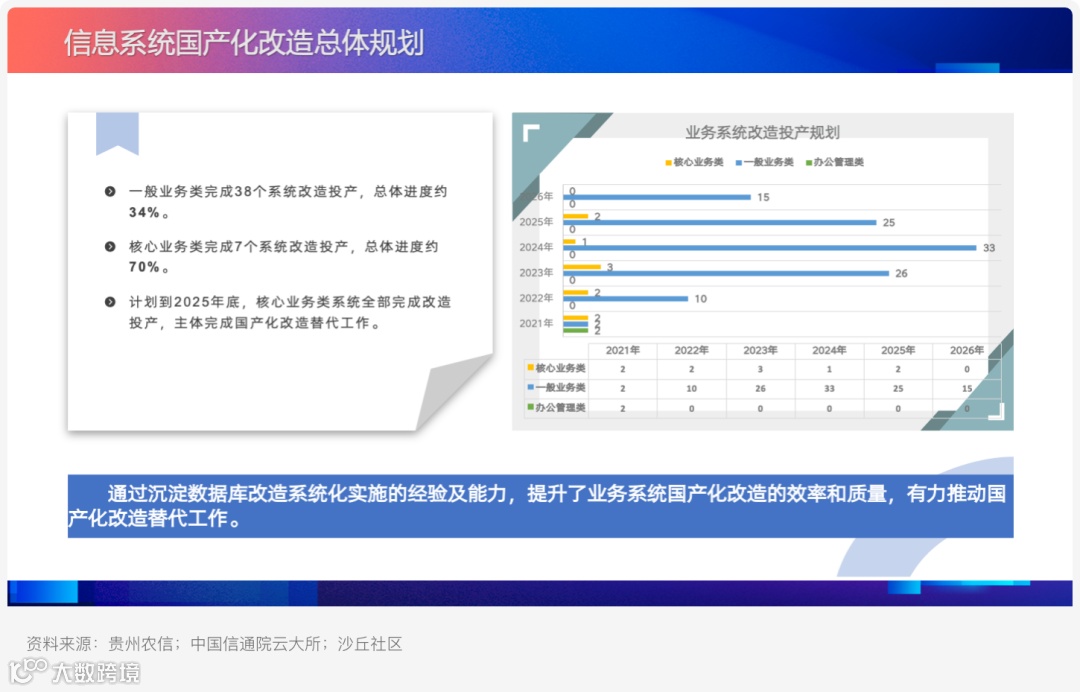The height and width of the screenshot is (692, 1080).
Task: Click blue 一般业务类 swatch in top chart legend
Action: tap(738, 162)
